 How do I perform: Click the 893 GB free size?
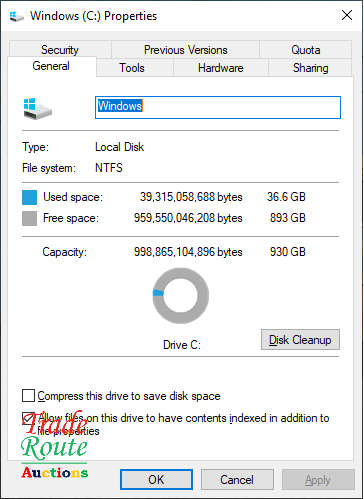[x=288, y=218]
